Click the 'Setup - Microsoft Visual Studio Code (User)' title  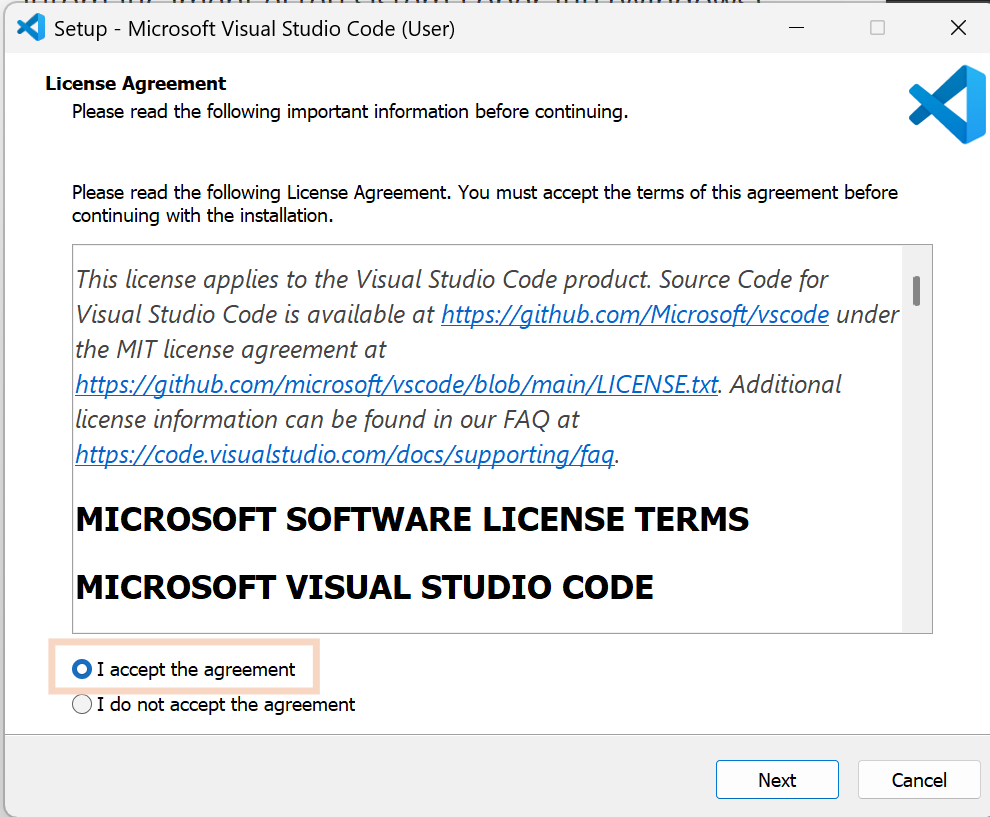coord(254,29)
